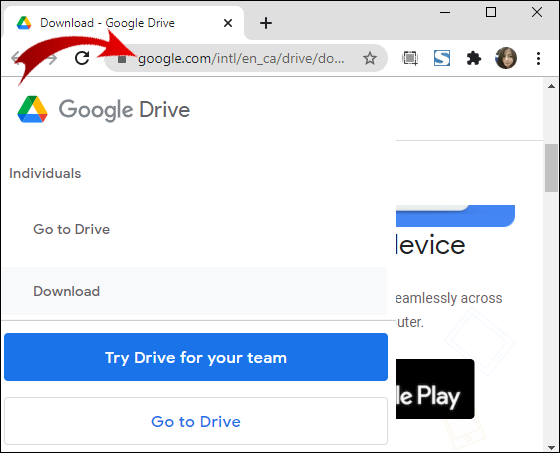Open the profile avatar in the toolbar
Screen dimensions: 560x453
pos(506,58)
